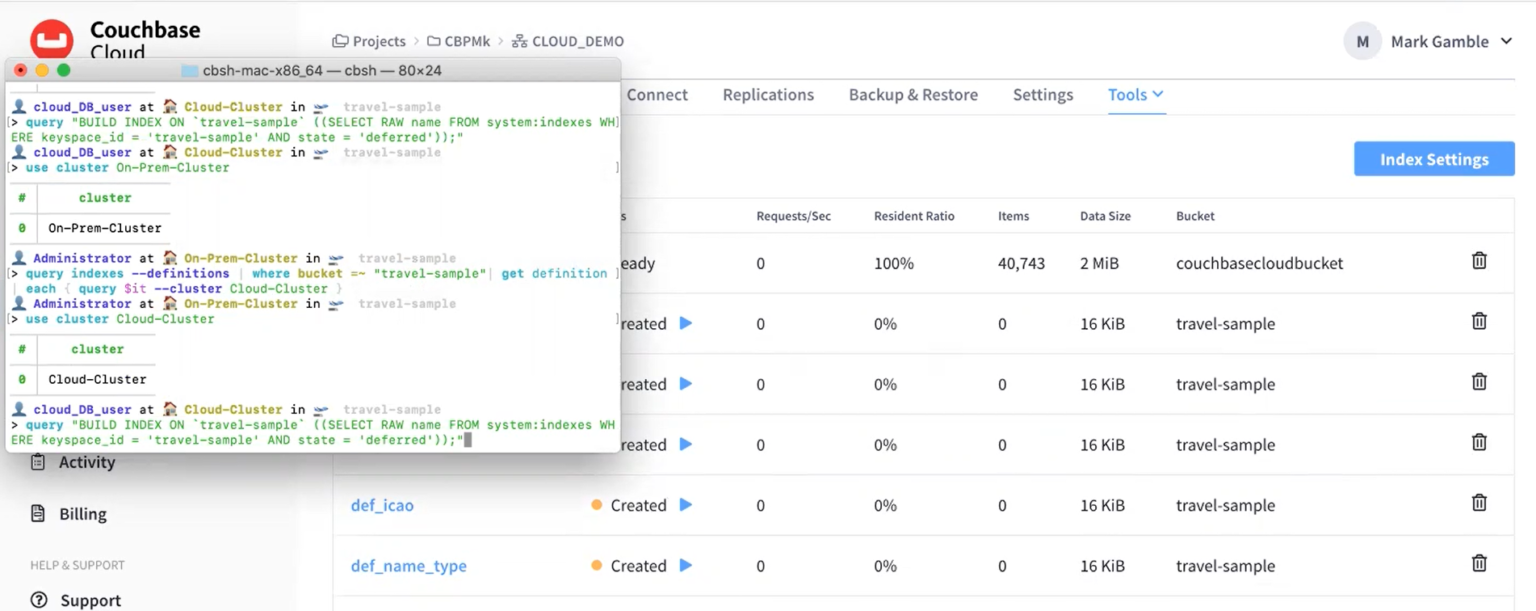Viewport: 1536px width, 611px height.
Task: Click the trash icon for the couchbasecloudbucket index
Action: [1479, 260]
